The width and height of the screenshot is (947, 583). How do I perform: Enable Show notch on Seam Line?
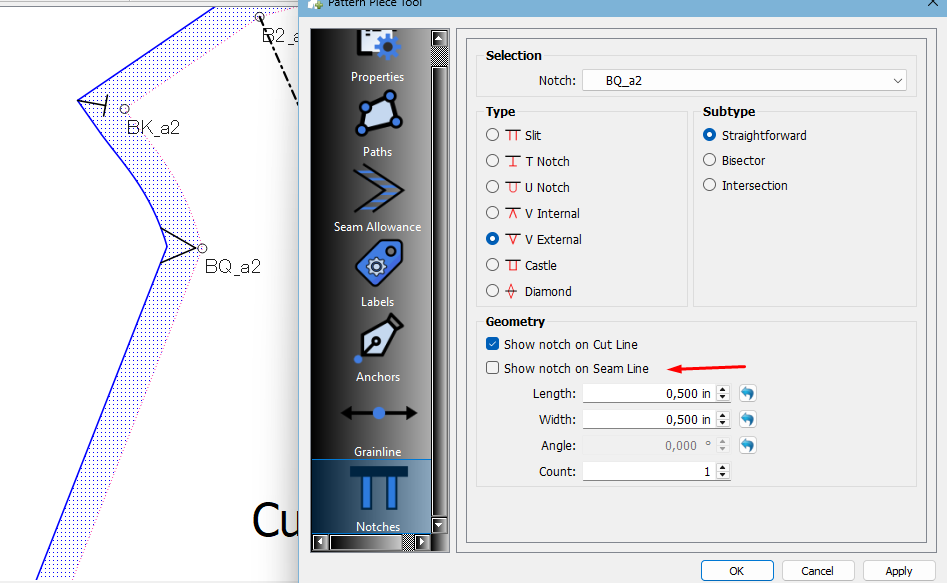point(492,368)
